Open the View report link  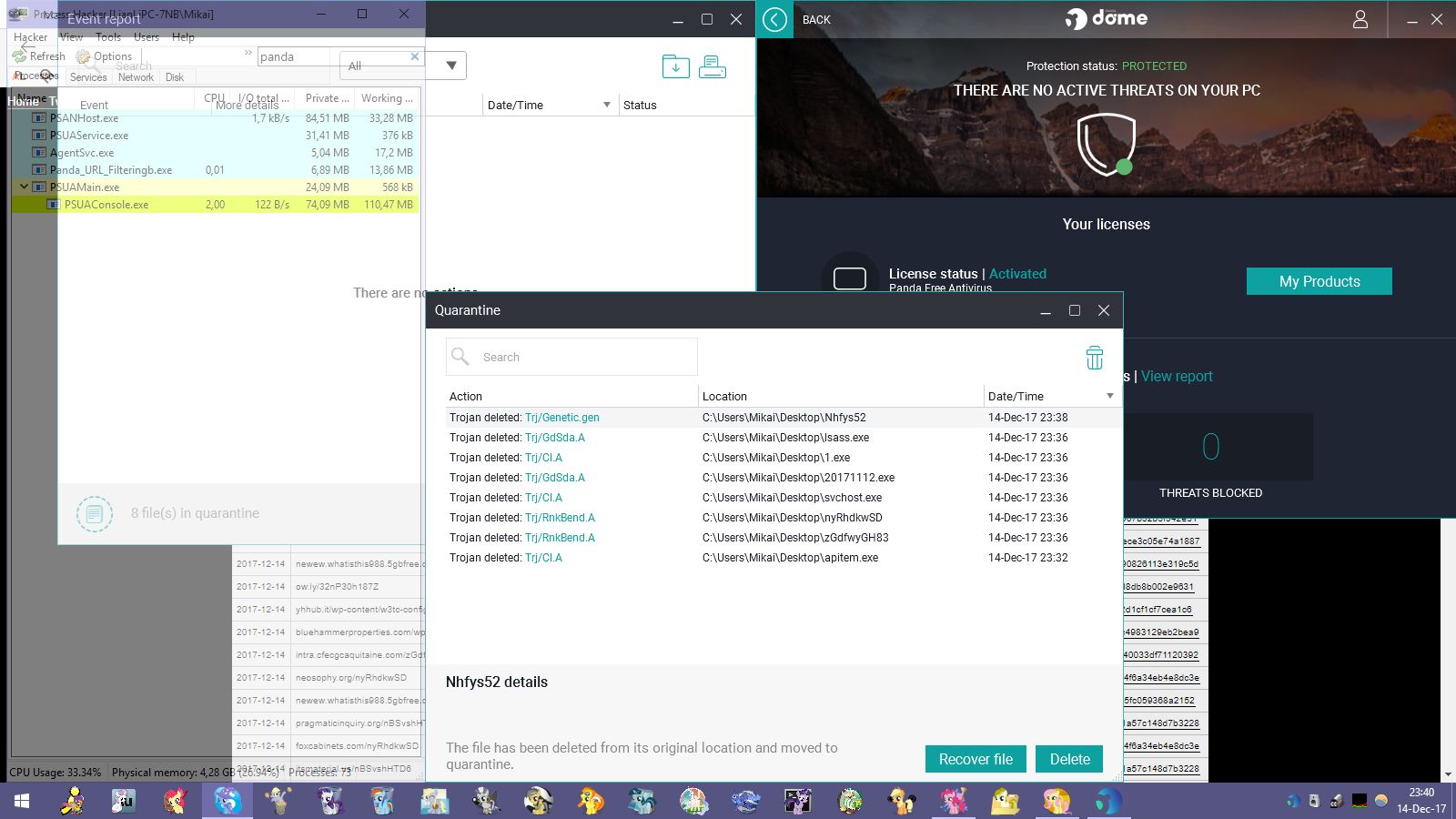[1177, 377]
